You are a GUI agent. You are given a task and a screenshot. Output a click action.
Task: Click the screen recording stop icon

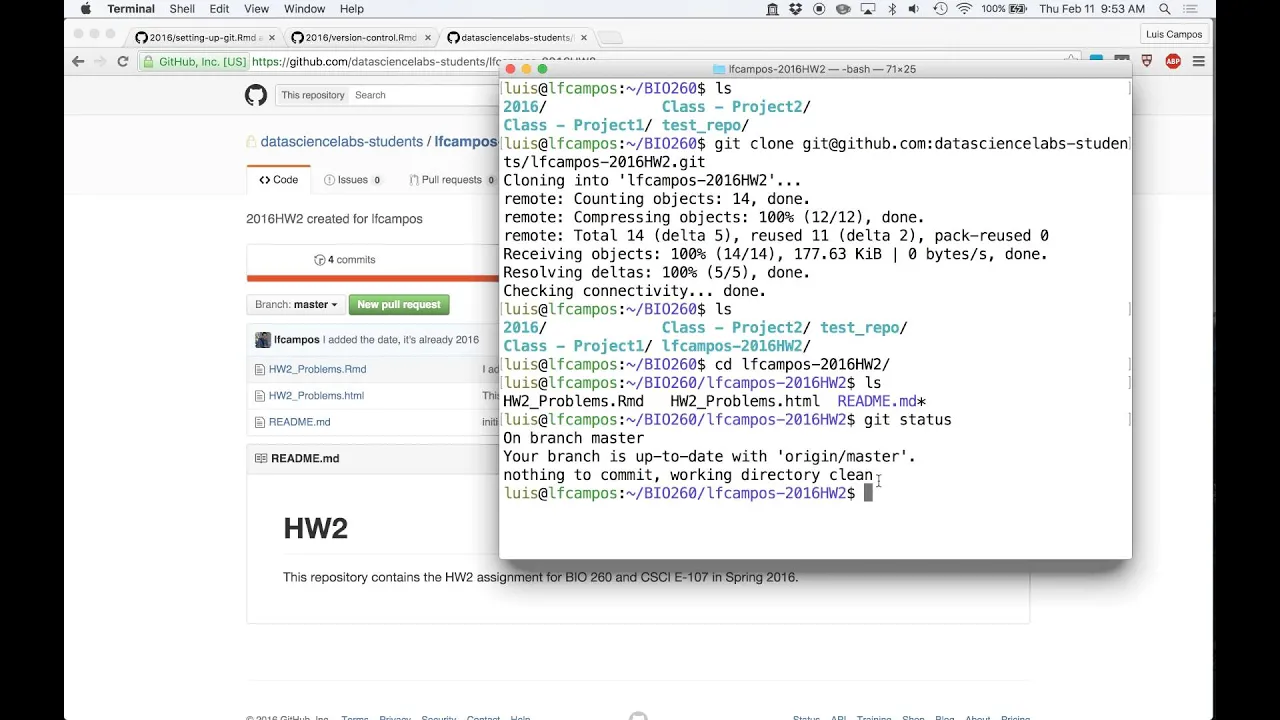[x=820, y=9]
